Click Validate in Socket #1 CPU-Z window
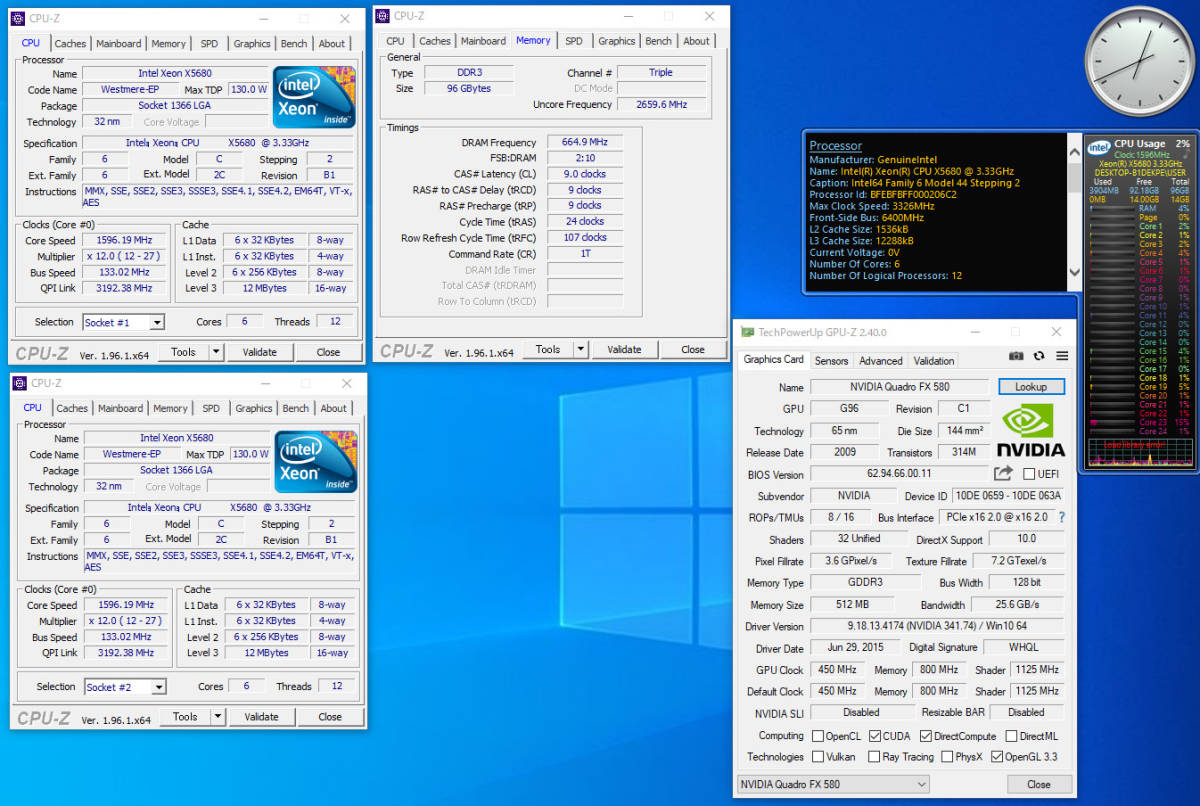The height and width of the screenshot is (806, 1200). [259, 352]
